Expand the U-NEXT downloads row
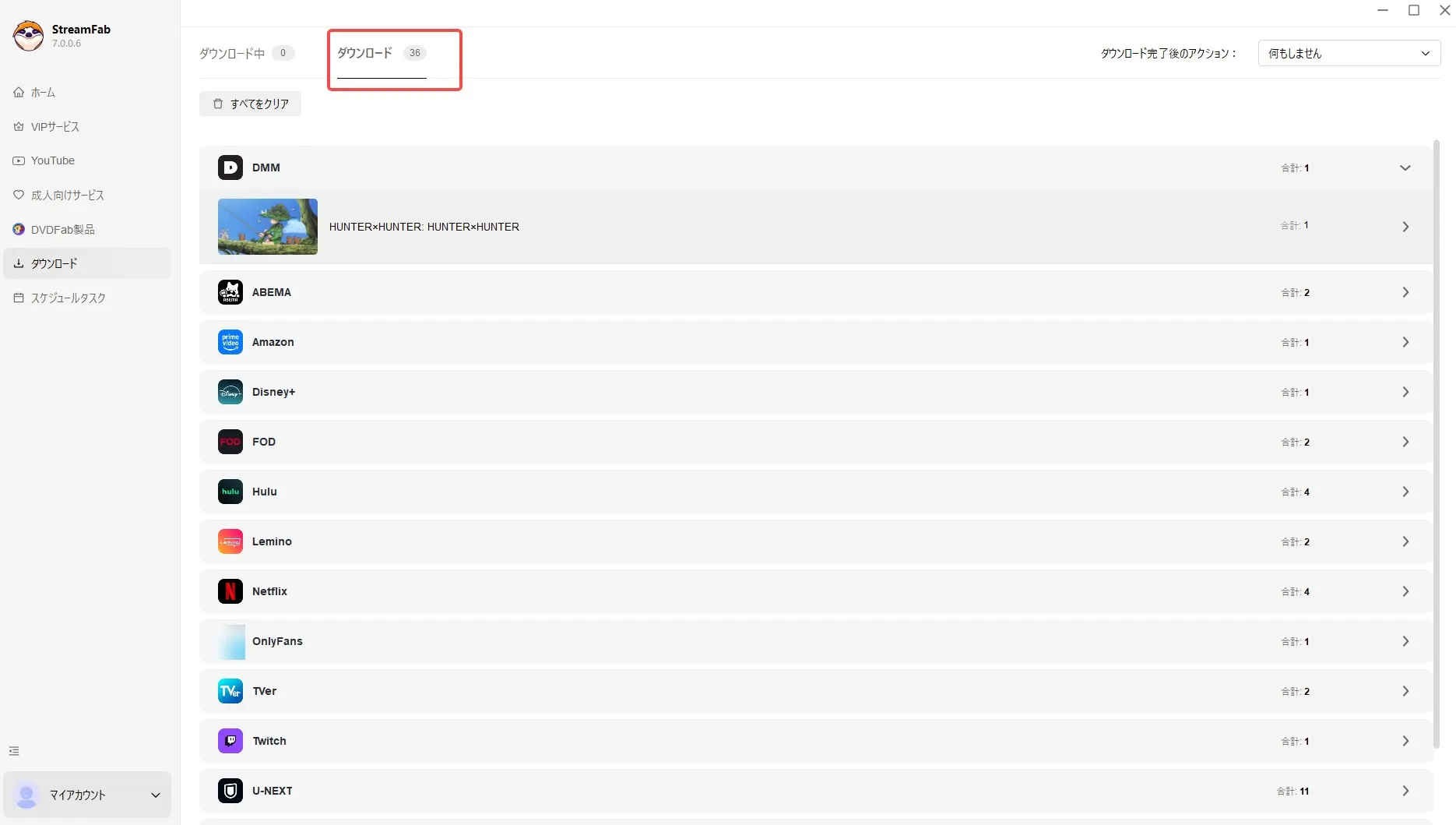This screenshot has width=1456, height=825. point(1405,791)
